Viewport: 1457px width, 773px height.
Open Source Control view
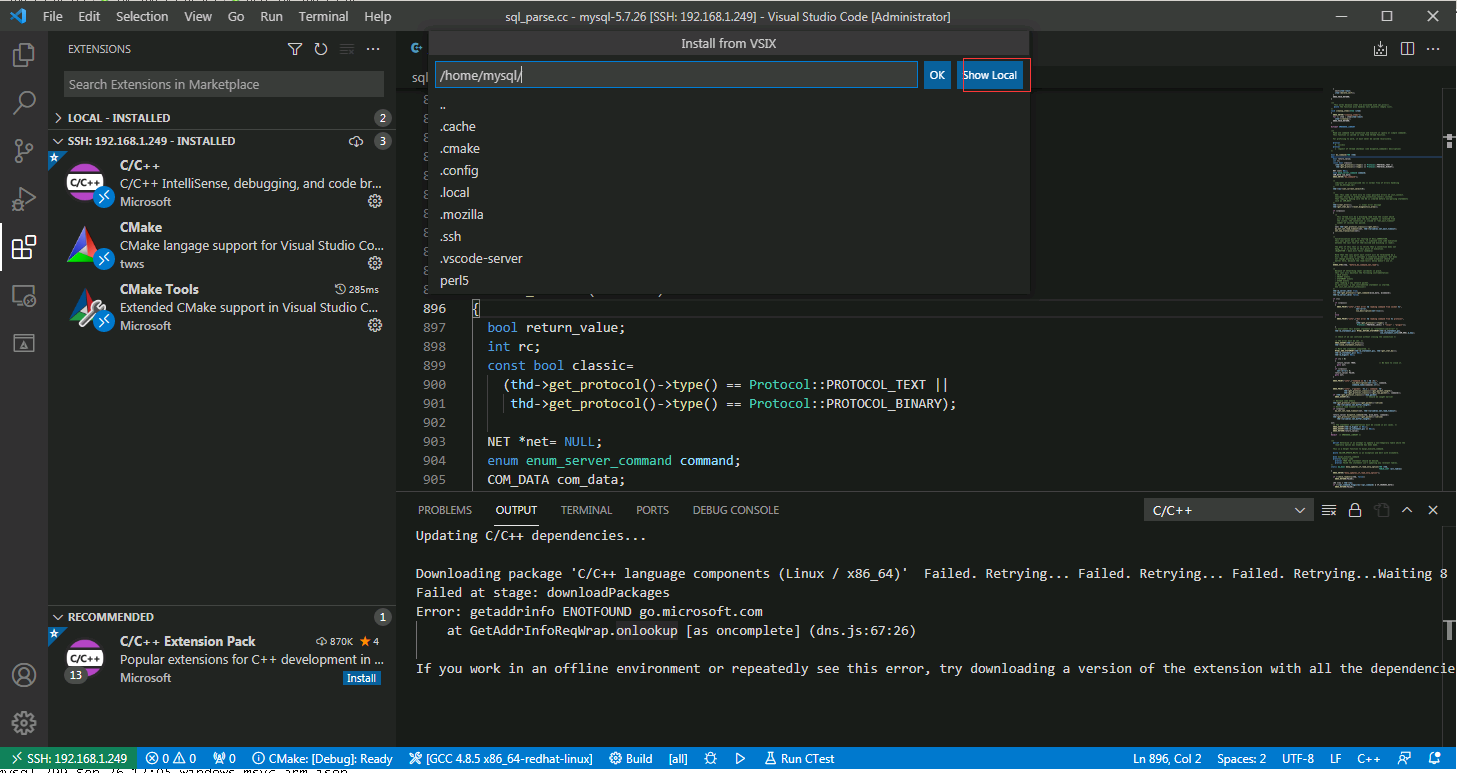24,151
